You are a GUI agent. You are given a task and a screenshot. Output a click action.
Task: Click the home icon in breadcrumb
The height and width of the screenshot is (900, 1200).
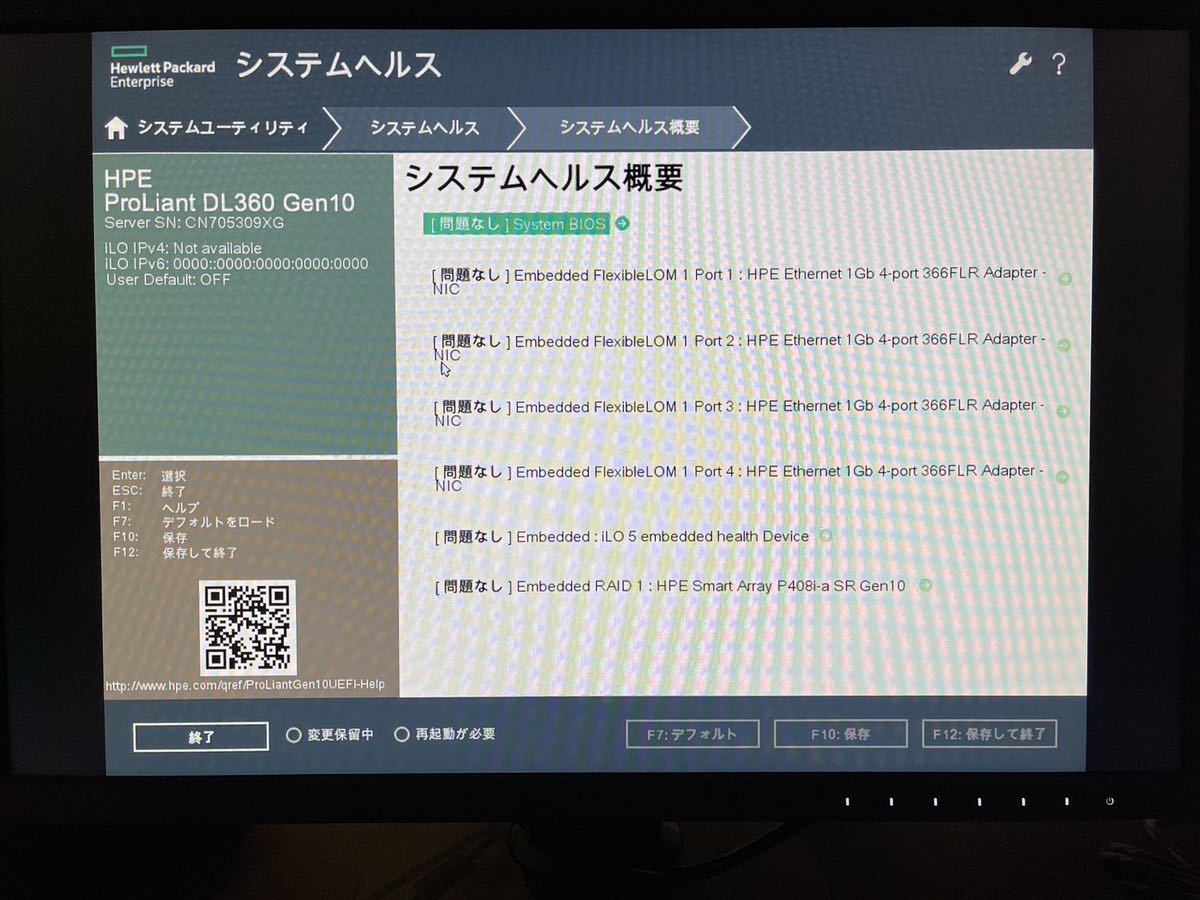click(117, 128)
